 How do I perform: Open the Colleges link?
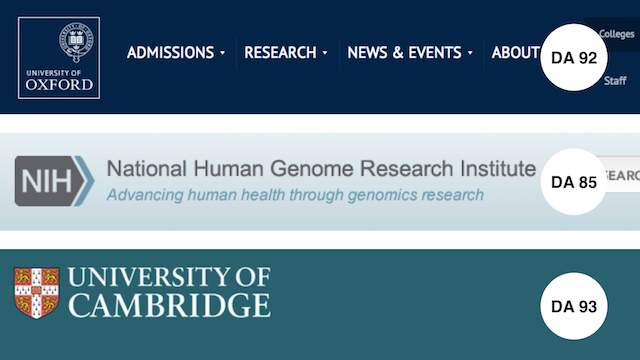point(617,34)
